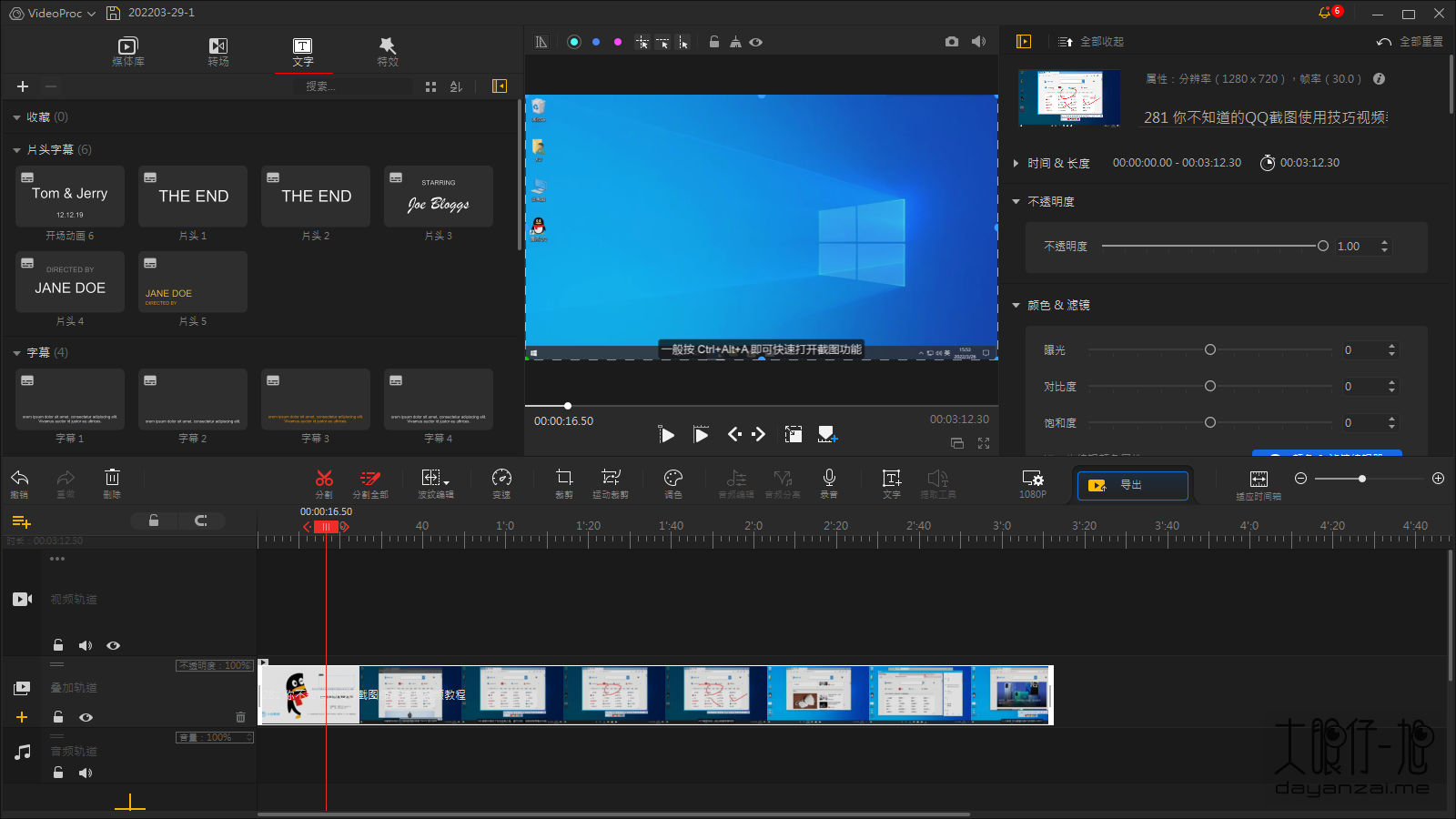Toggle the left panel layout icon
The height and width of the screenshot is (819, 1456).
pyautogui.click(x=500, y=86)
